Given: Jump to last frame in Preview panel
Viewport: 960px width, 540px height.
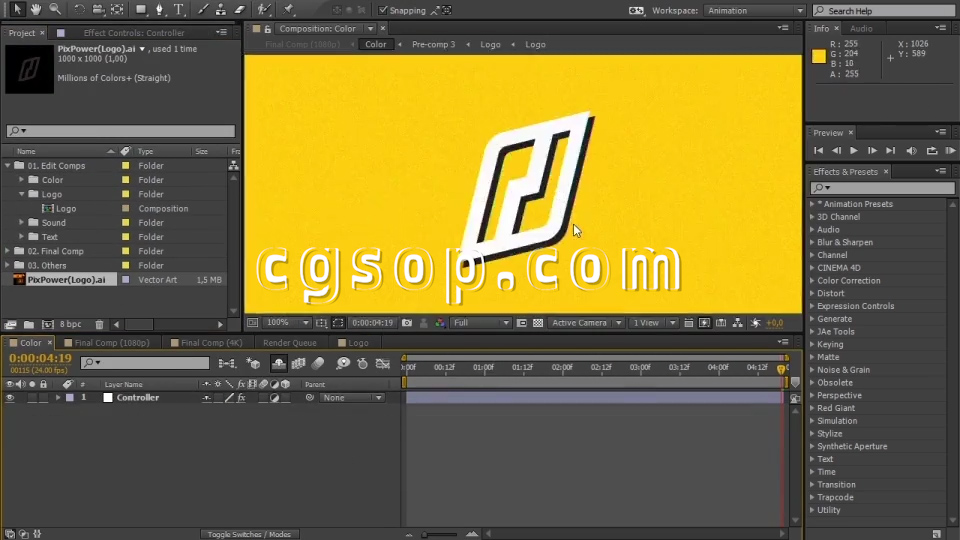Looking at the screenshot, I should [891, 151].
